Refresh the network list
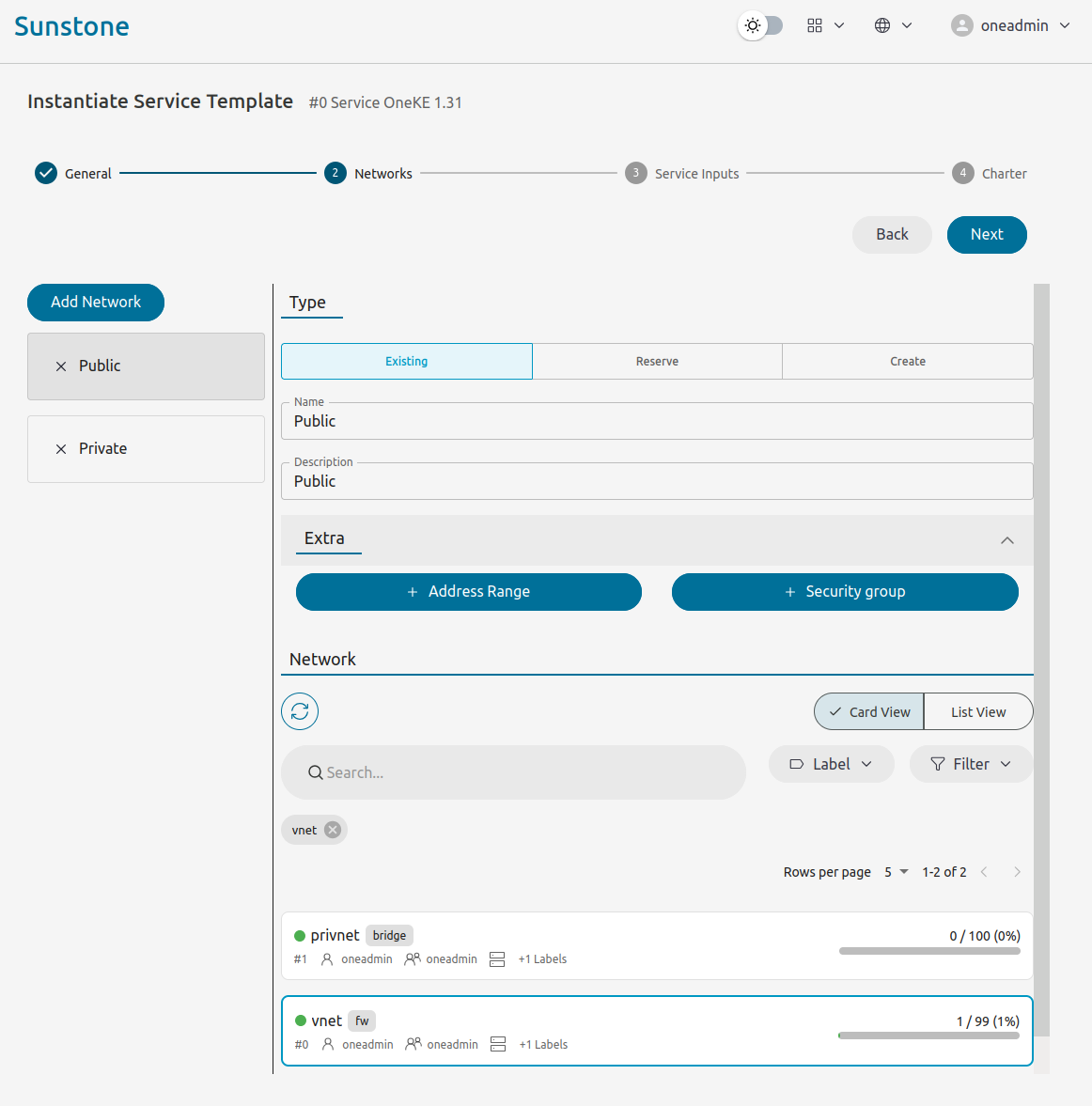 click(x=300, y=711)
